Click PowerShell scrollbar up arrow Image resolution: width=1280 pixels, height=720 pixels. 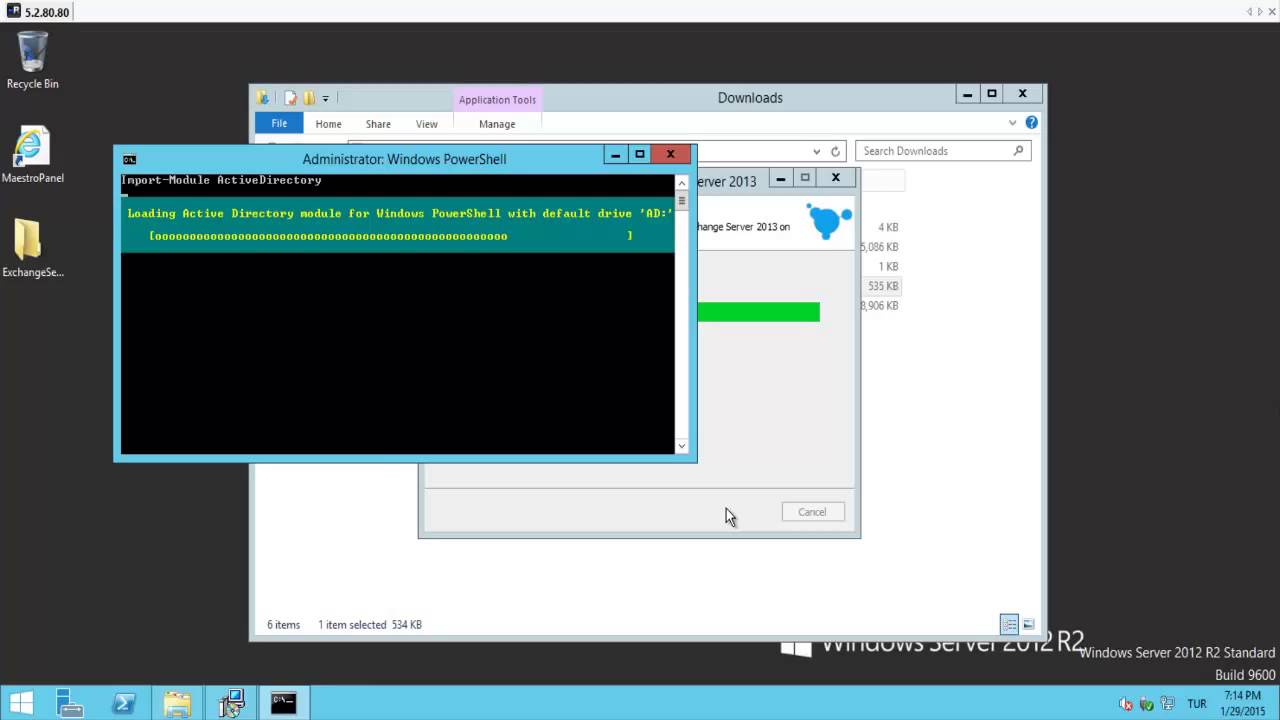(682, 183)
